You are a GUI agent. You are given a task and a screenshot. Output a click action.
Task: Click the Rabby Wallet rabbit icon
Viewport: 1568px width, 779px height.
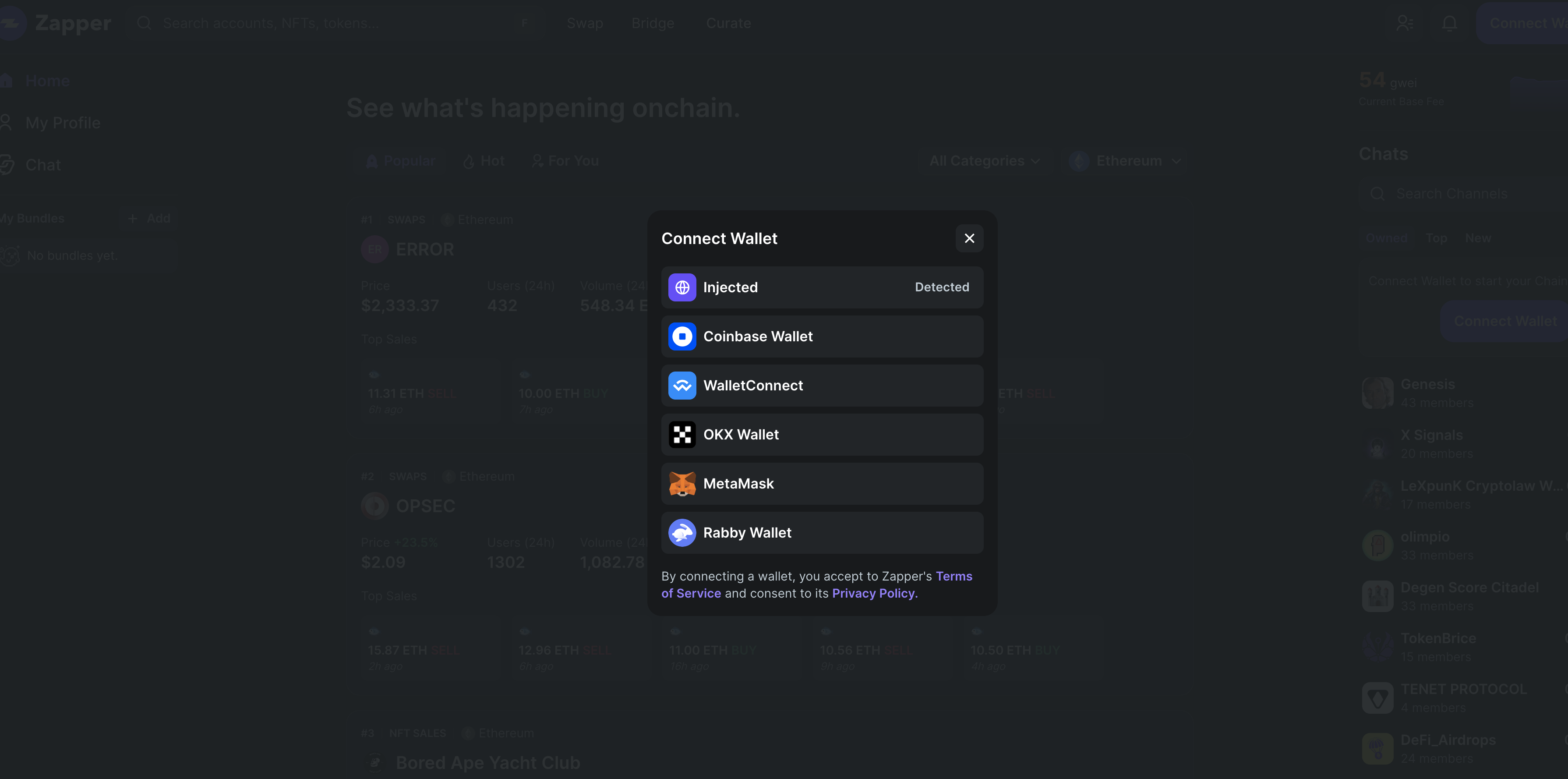click(x=682, y=533)
